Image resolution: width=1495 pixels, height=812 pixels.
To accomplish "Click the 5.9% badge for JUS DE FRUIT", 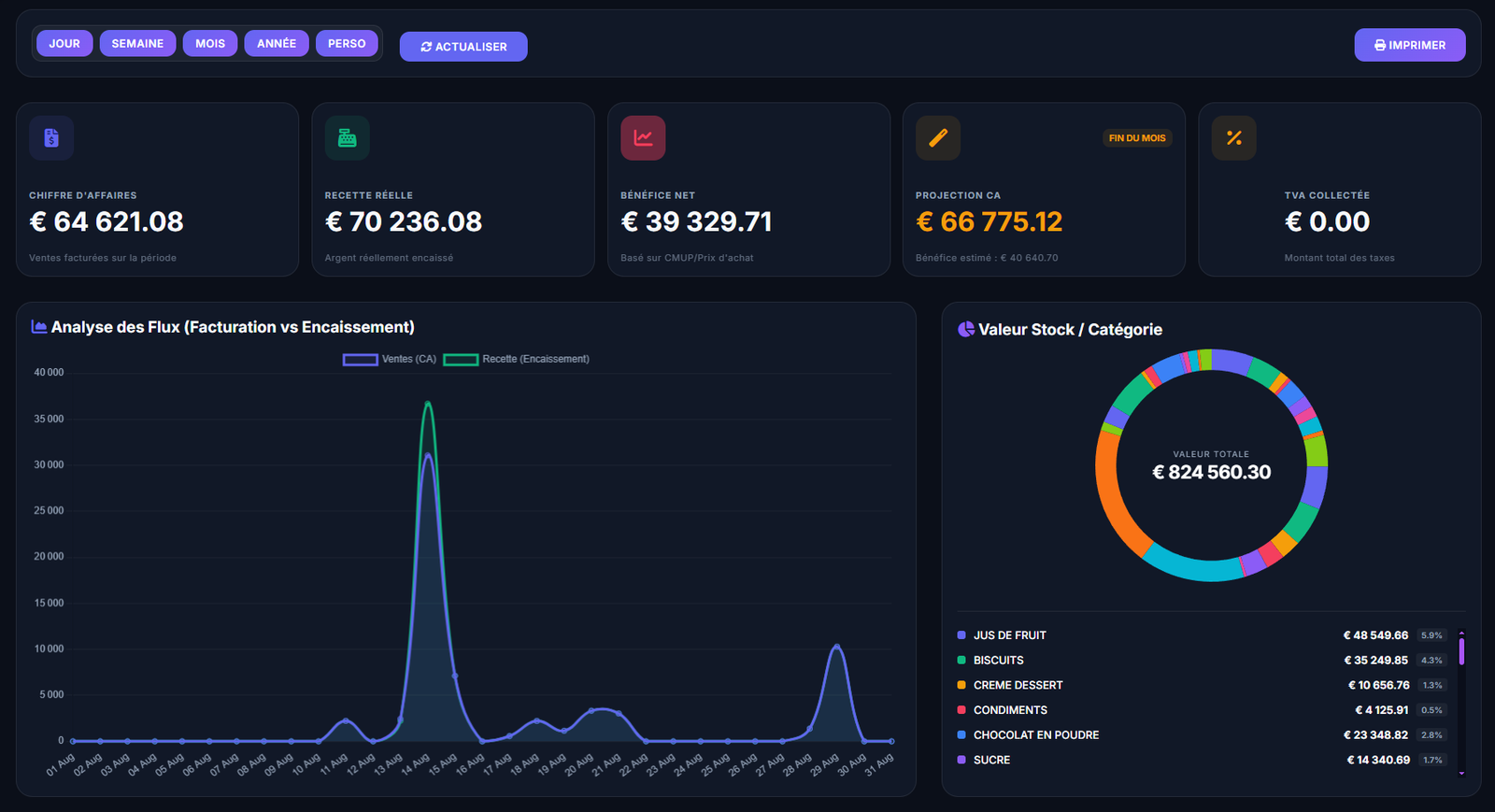I will tap(1431, 635).
